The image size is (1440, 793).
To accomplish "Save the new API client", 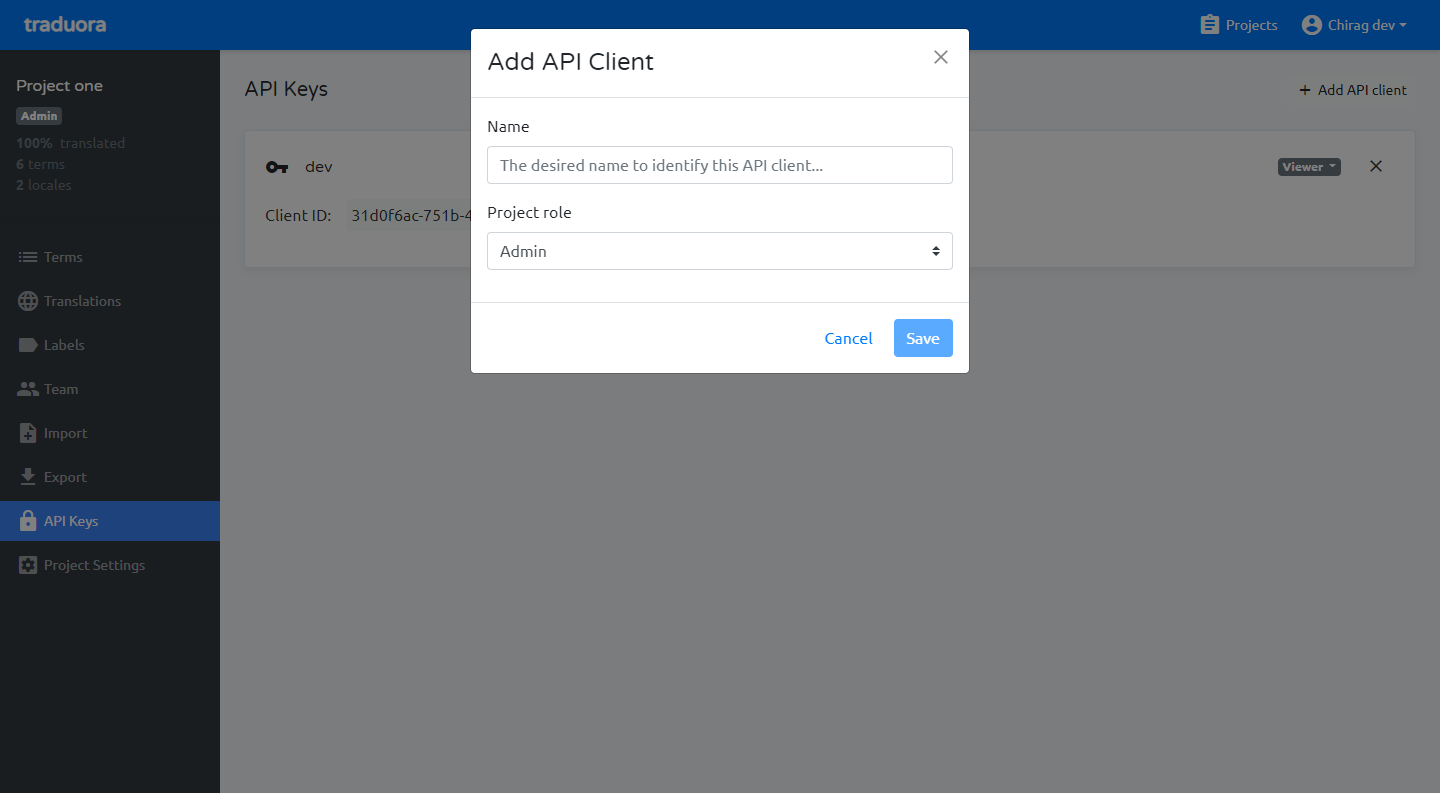I will click(922, 338).
